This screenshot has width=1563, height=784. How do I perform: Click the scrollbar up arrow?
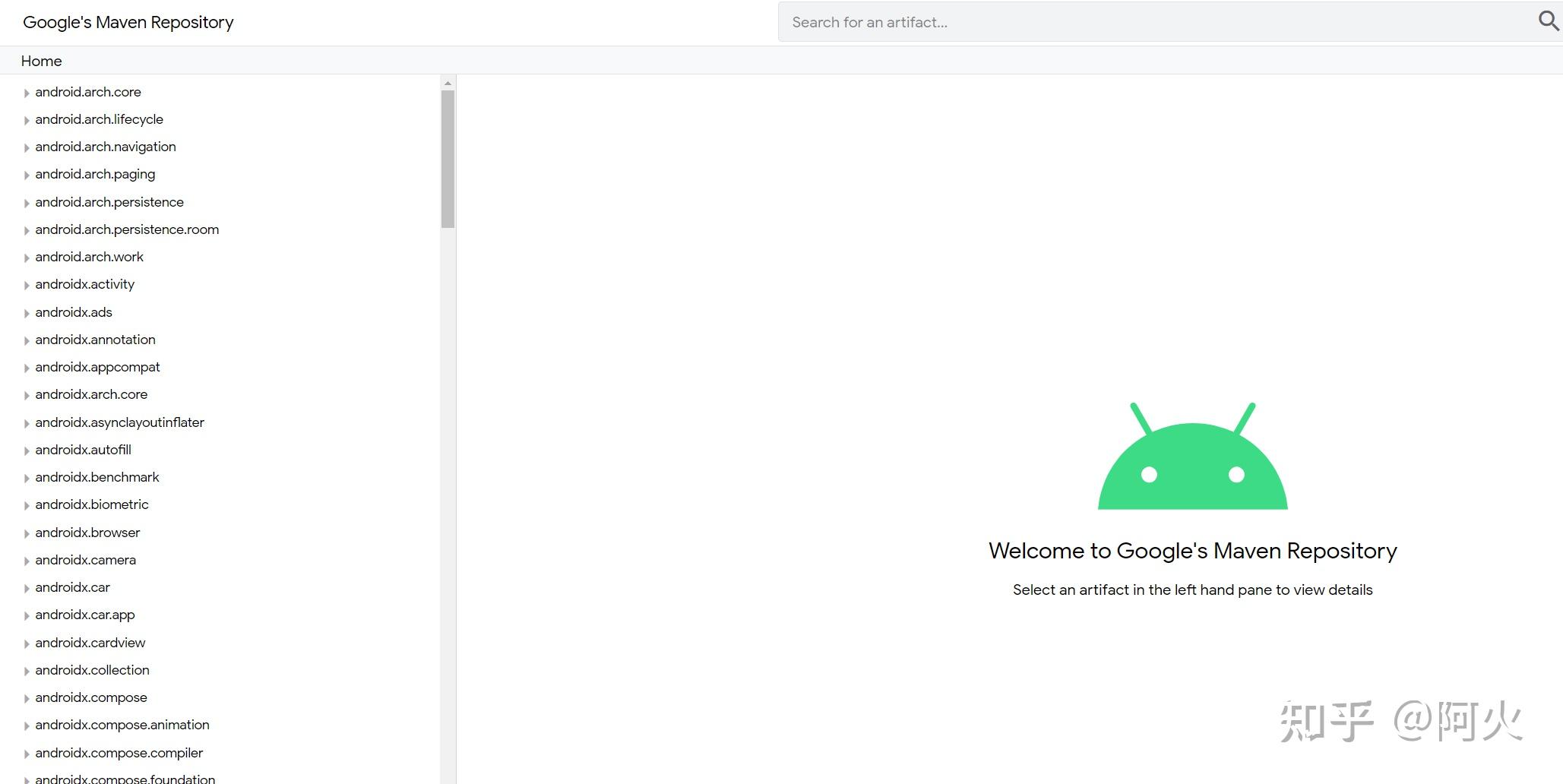(x=448, y=83)
